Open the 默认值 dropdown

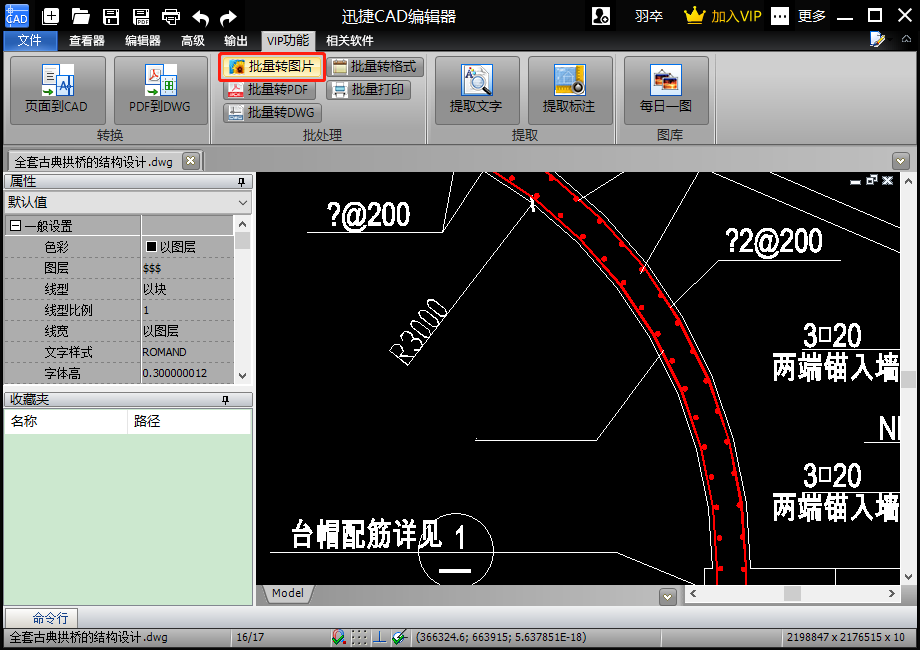click(128, 202)
